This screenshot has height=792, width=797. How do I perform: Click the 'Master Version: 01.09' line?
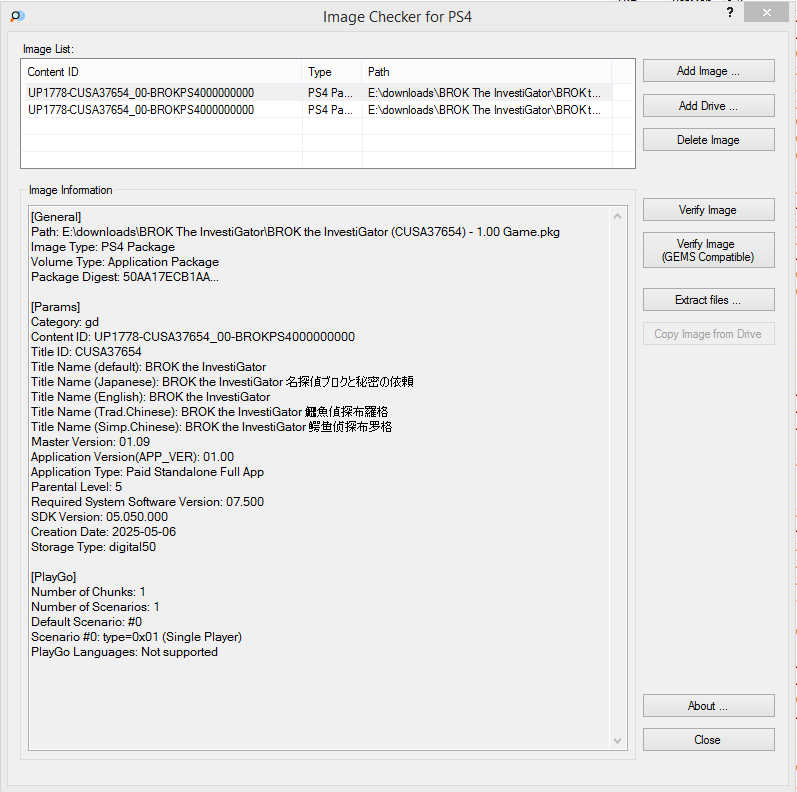(90, 442)
